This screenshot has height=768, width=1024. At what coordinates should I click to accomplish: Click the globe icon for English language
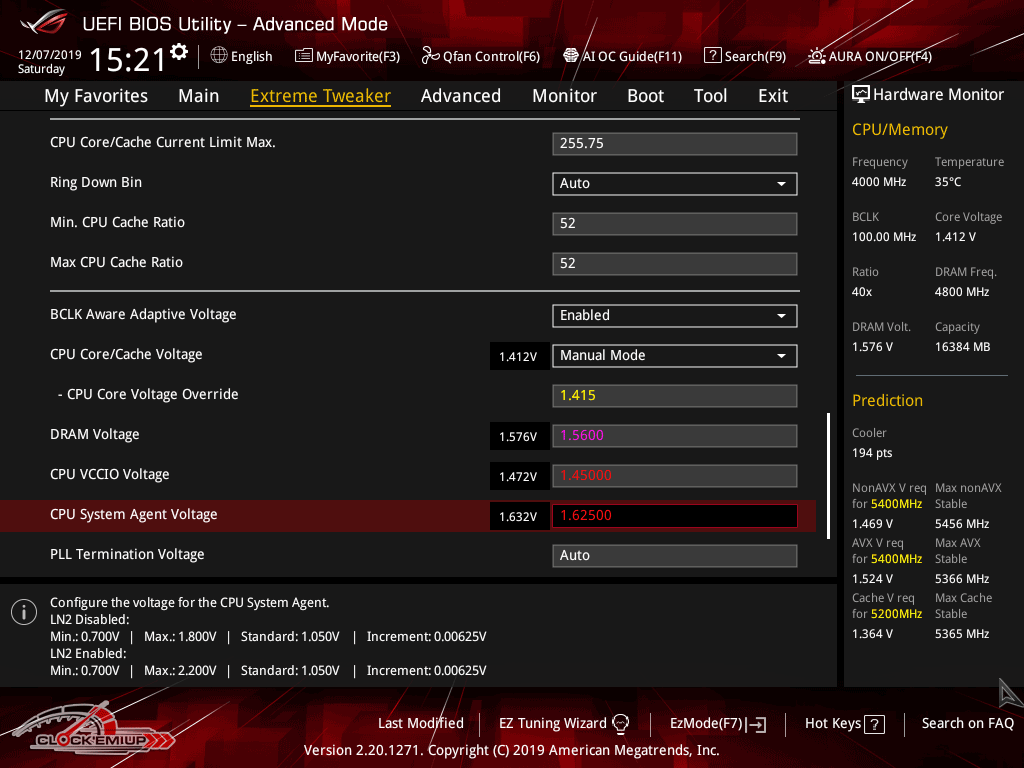219,56
